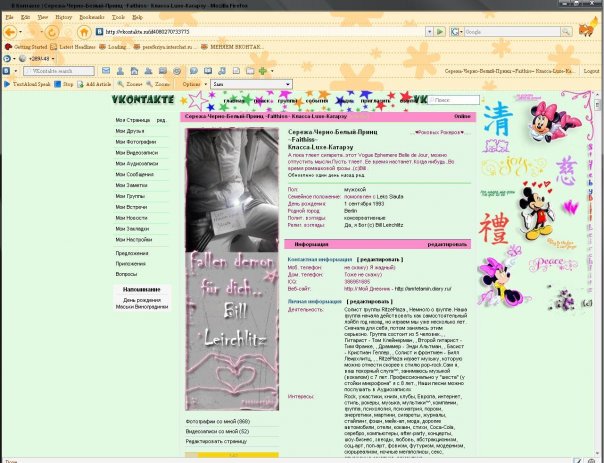604x463 pixels.
Task: Click the VKontakte toolbar music note icon
Action: point(222,70)
